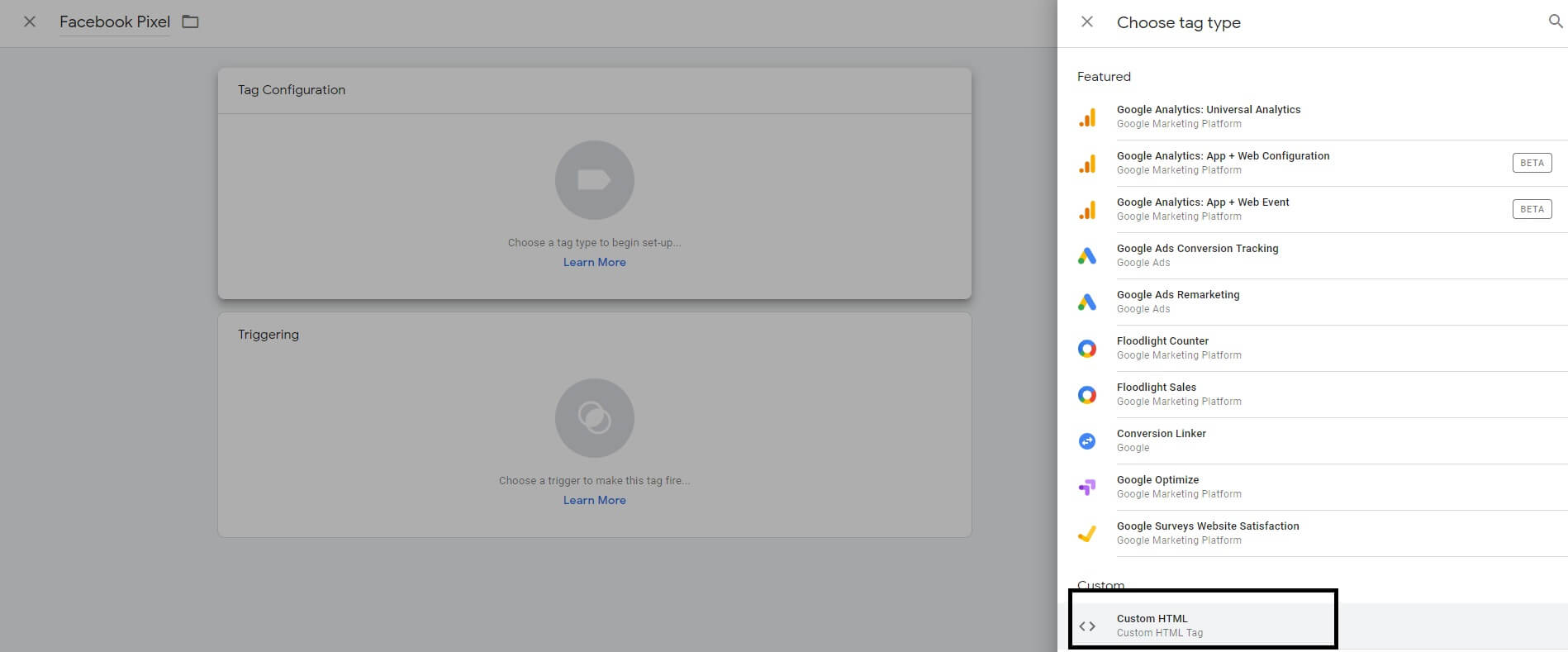Image resolution: width=1568 pixels, height=652 pixels.
Task: Close the Choose tag type panel
Action: 1087,22
